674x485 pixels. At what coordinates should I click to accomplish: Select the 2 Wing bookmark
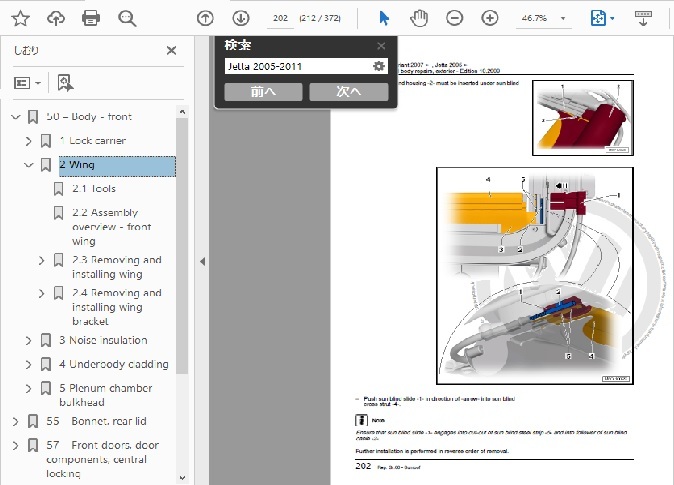[x=117, y=166]
